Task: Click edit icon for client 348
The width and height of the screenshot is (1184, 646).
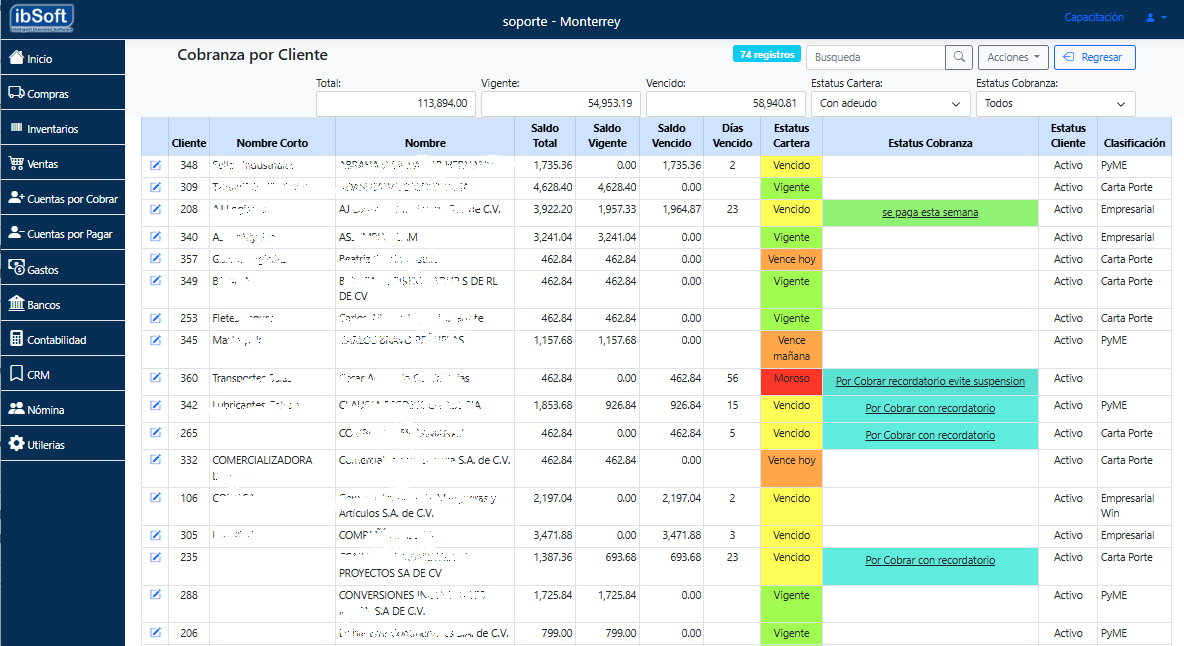Action: coord(155,165)
